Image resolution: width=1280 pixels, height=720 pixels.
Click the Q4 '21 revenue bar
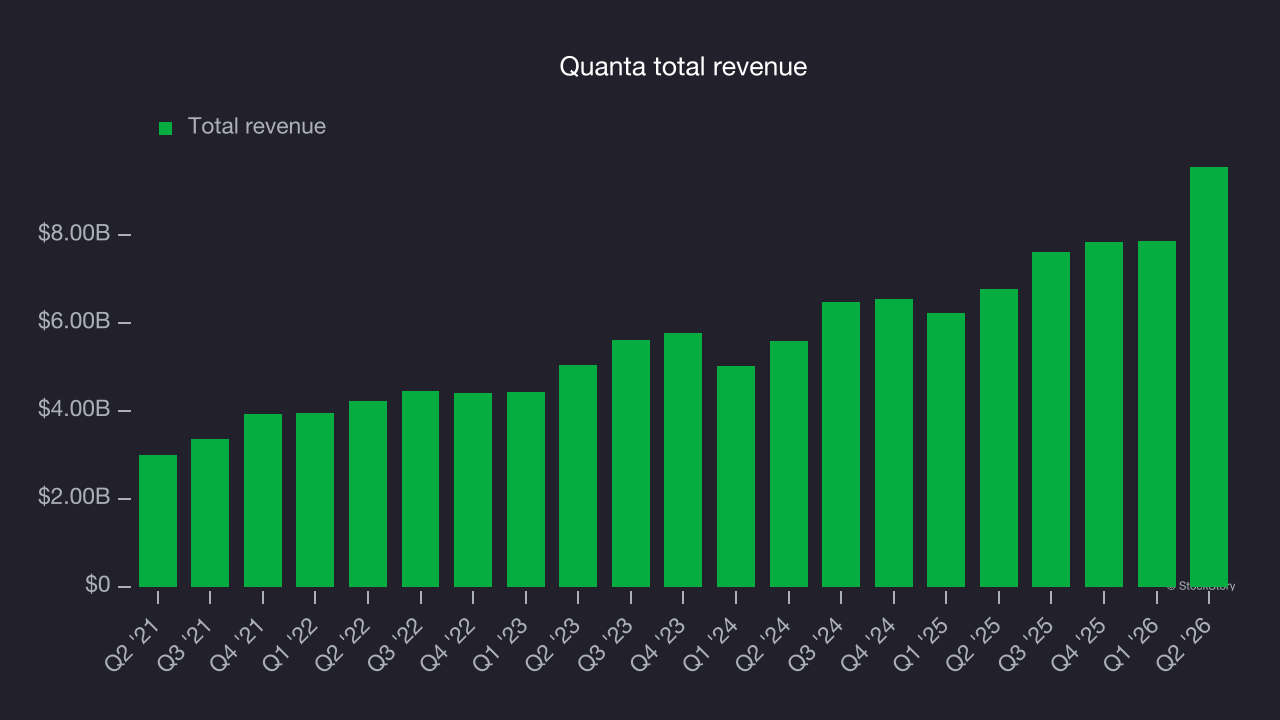pyautogui.click(x=263, y=500)
